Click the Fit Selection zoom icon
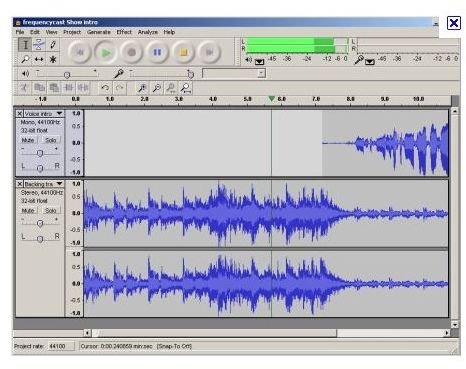This screenshot has width=466, height=369. pos(171,88)
